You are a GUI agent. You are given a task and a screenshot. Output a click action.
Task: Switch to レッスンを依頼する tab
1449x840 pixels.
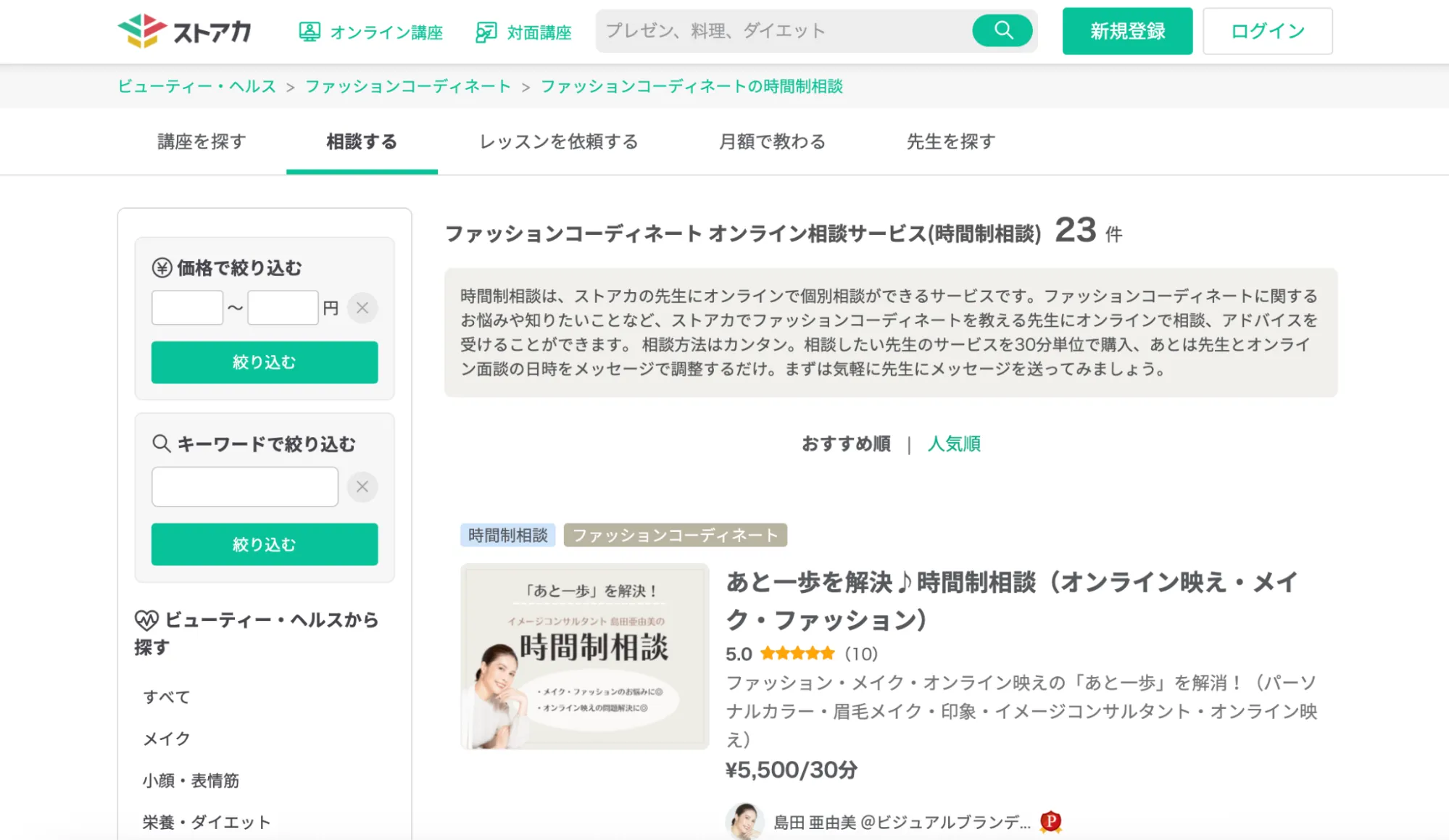pyautogui.click(x=558, y=141)
